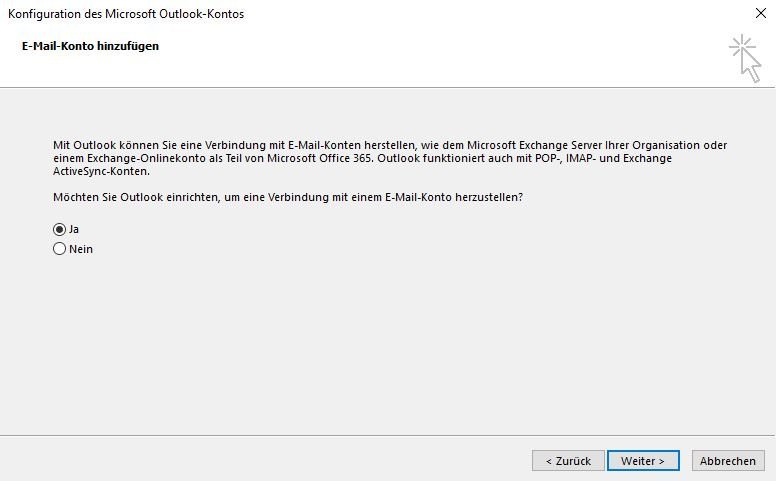The height and width of the screenshot is (481, 776).
Task: Click the dialog title Konfiguration des Microsoft Outlook-Kontos
Action: point(126,14)
